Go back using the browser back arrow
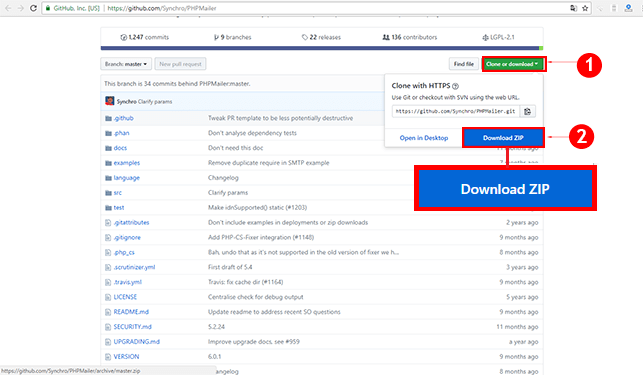The height and width of the screenshot is (375, 643). coord(8,8)
